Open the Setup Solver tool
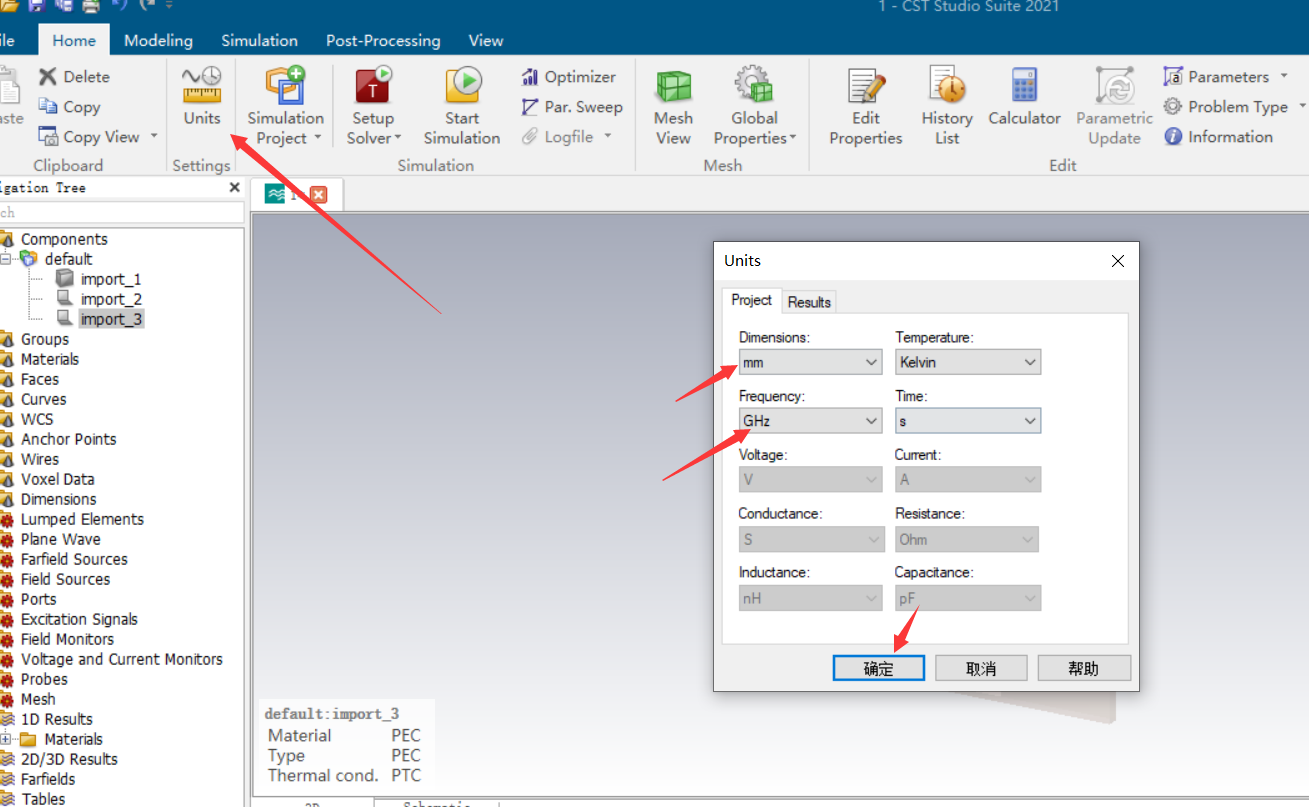This screenshot has height=807, width=1309. click(373, 105)
